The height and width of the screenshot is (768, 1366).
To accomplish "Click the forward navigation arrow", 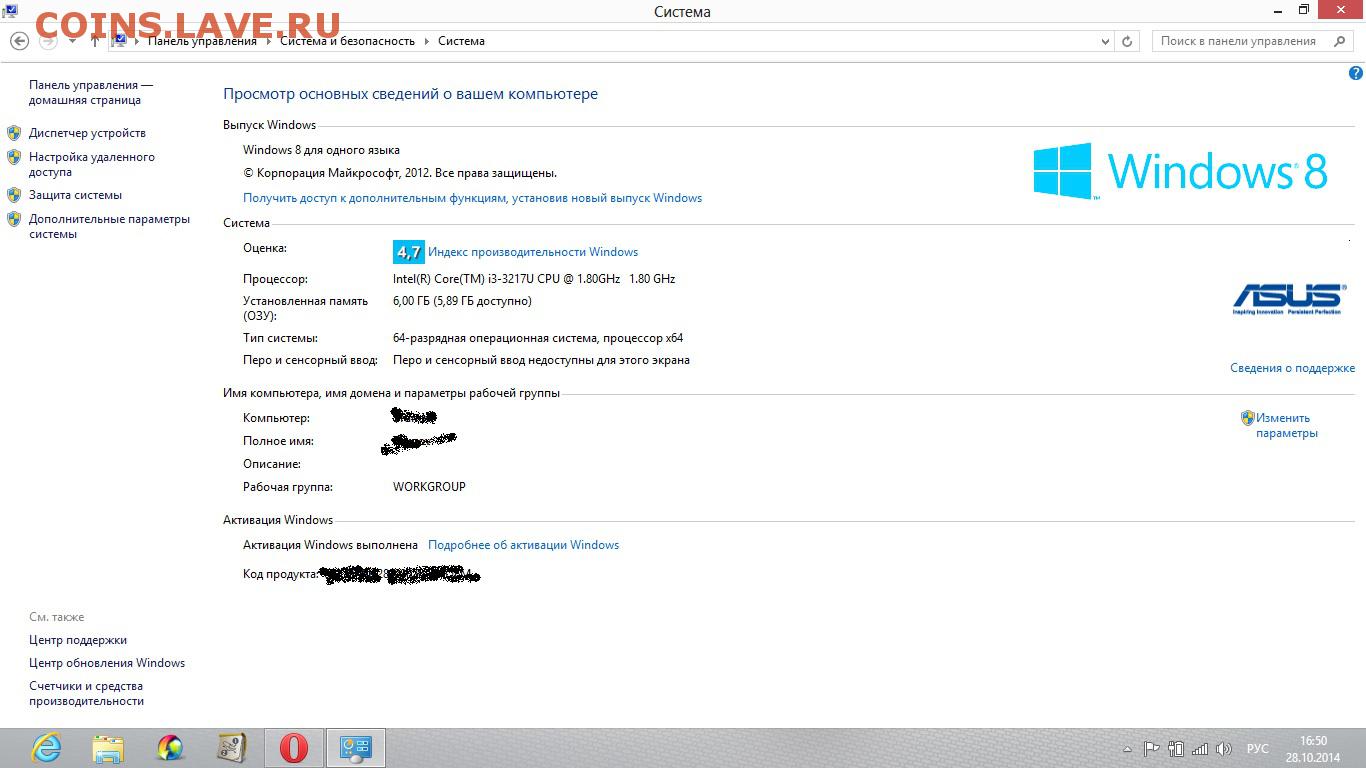I will click(48, 41).
